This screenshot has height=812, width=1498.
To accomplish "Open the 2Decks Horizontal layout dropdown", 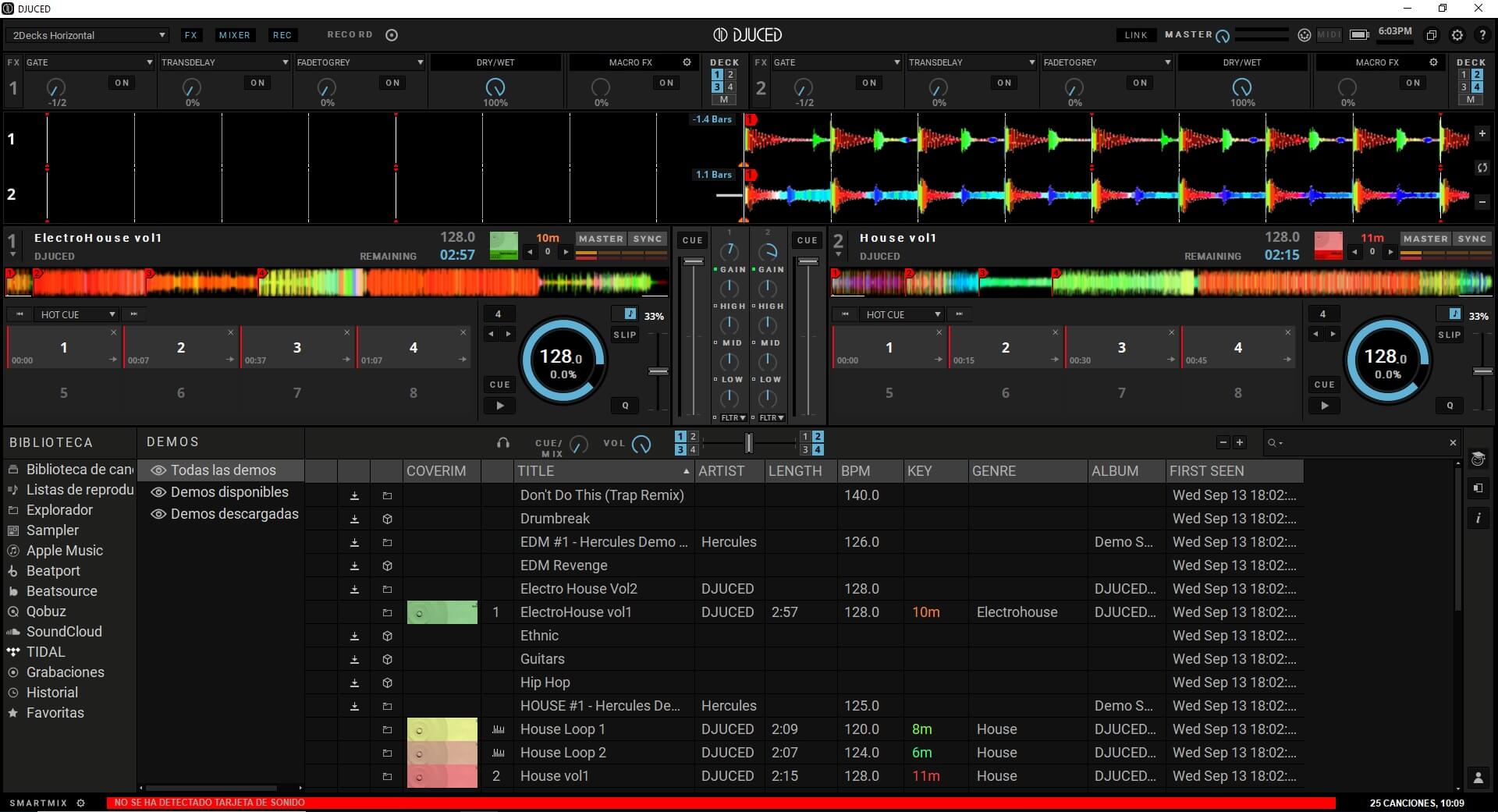I will click(88, 35).
